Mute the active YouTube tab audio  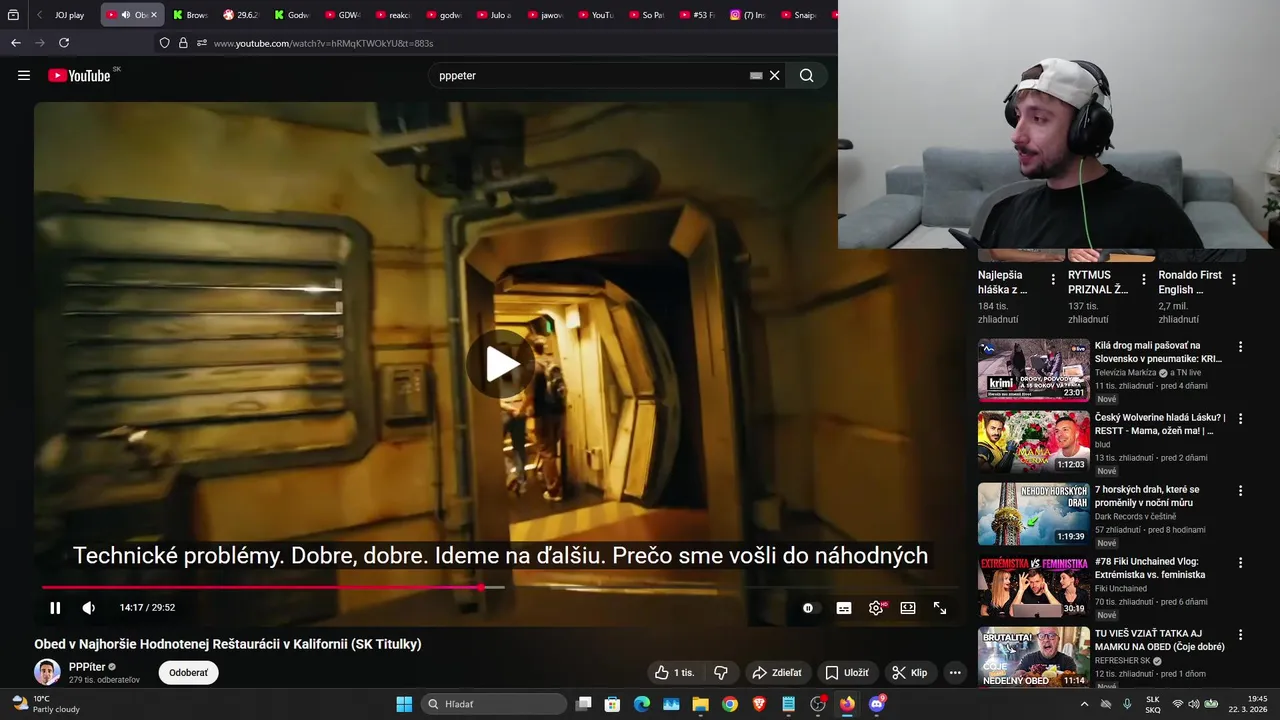(126, 15)
